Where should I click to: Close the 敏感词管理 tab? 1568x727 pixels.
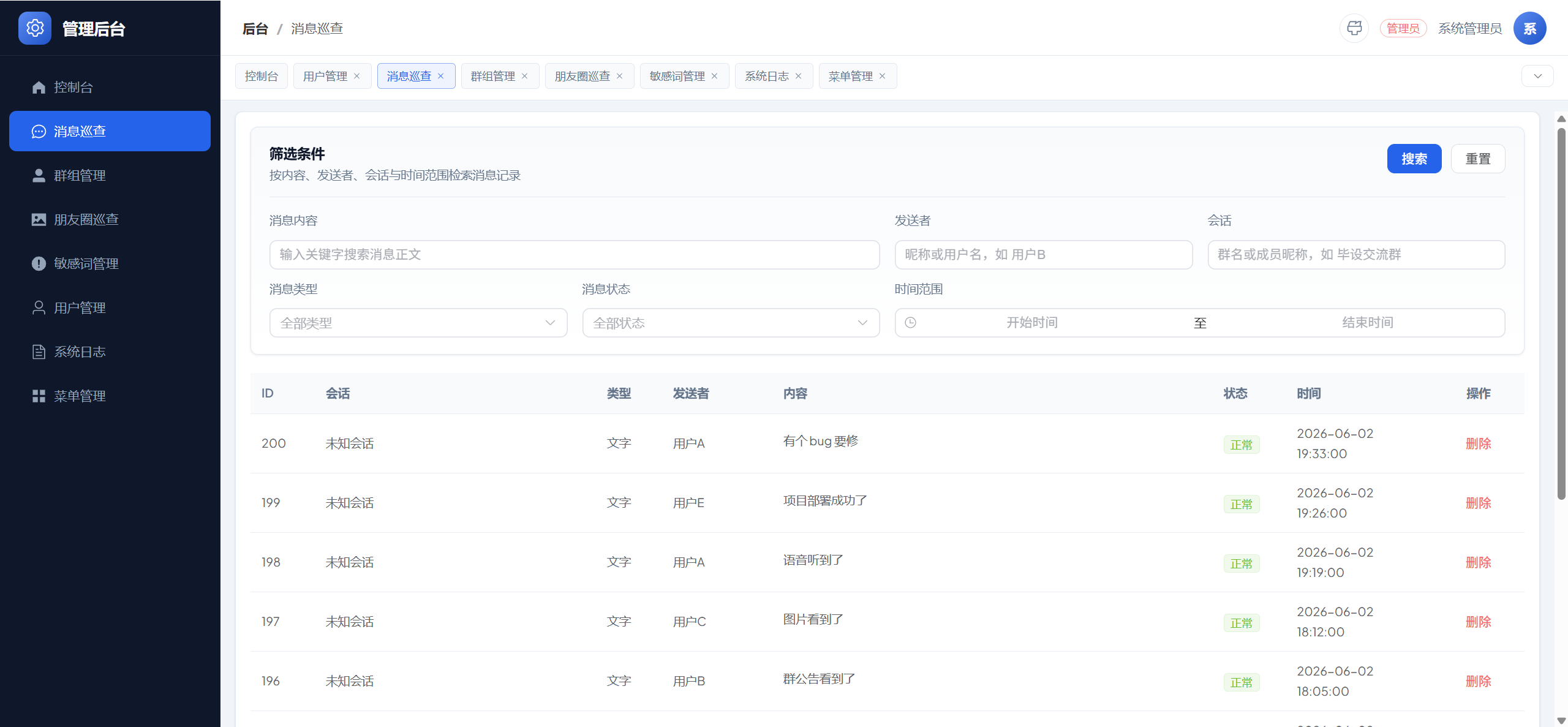[x=714, y=76]
